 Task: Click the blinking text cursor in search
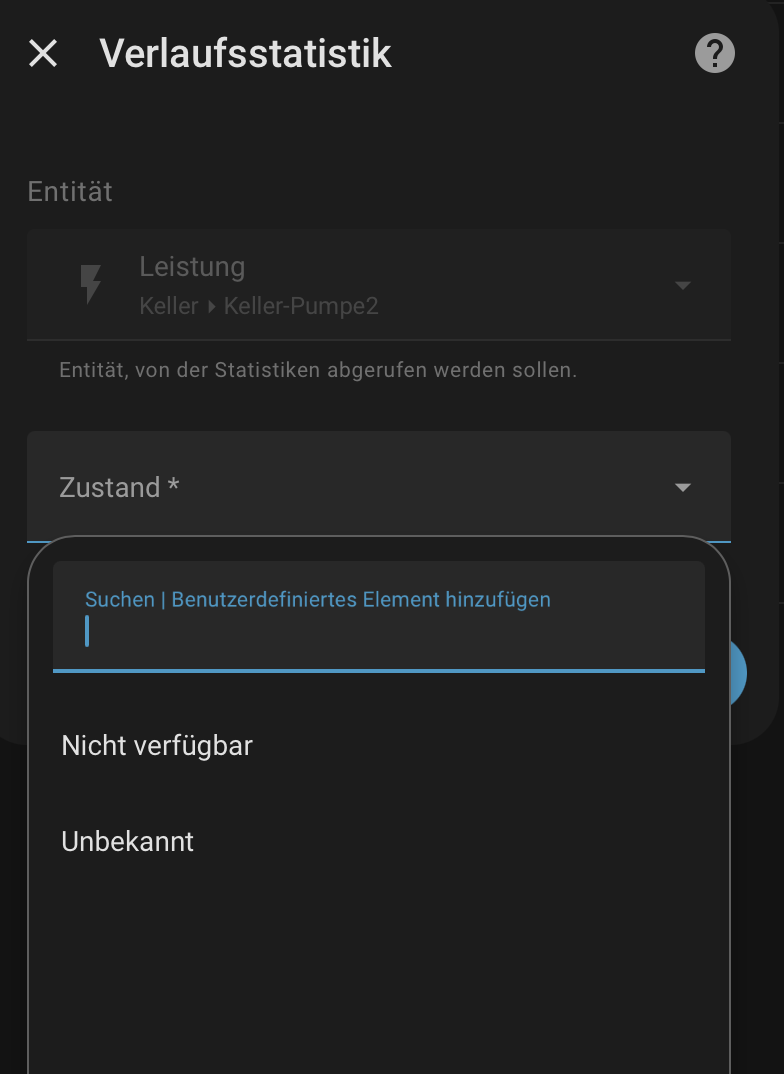pos(87,631)
